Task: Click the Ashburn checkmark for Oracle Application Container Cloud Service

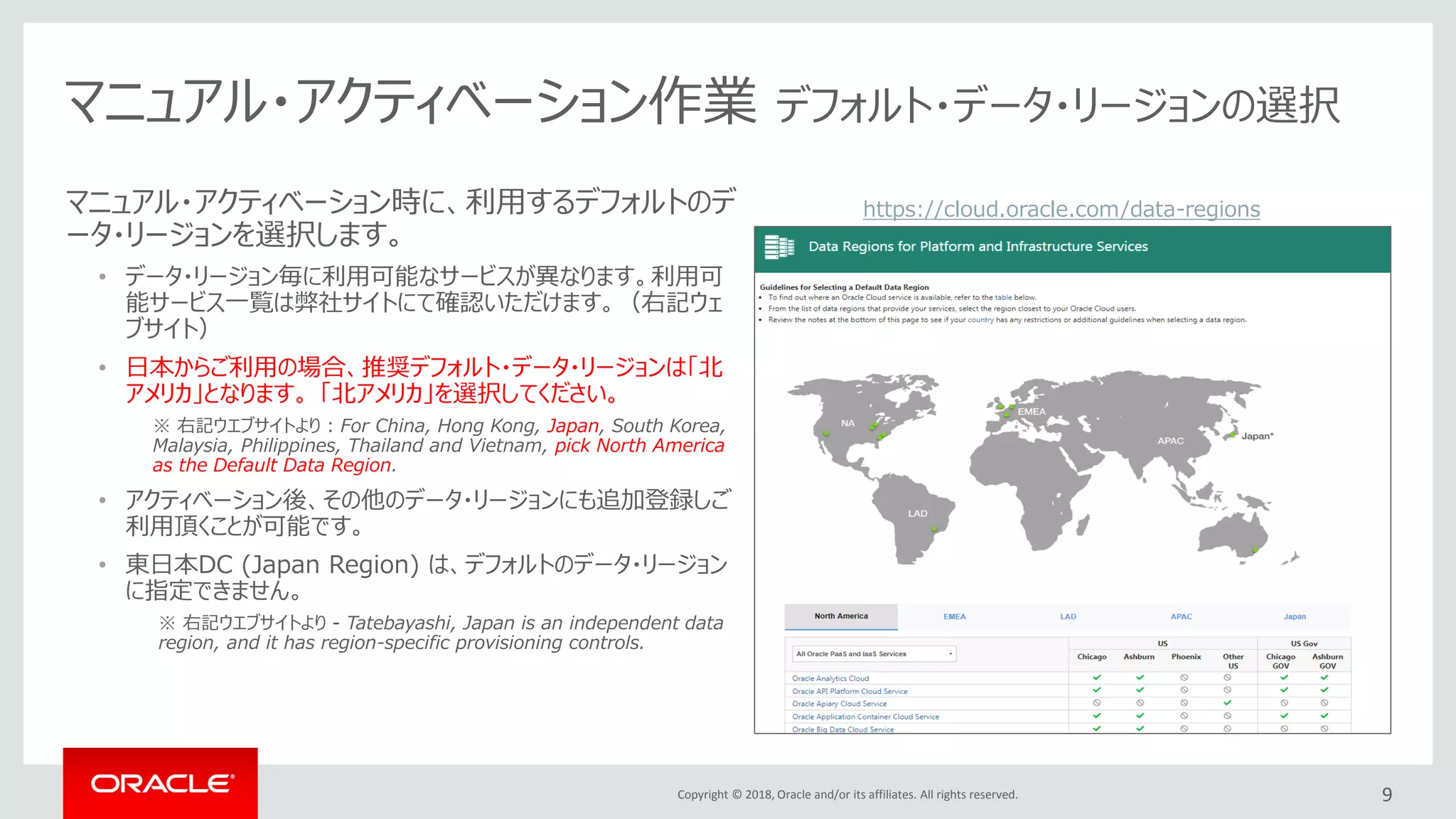Action: (x=1140, y=715)
